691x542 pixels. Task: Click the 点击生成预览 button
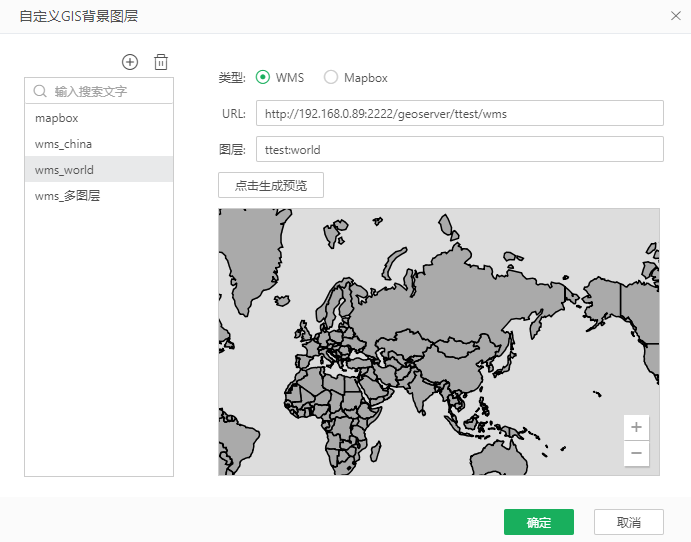point(271,185)
